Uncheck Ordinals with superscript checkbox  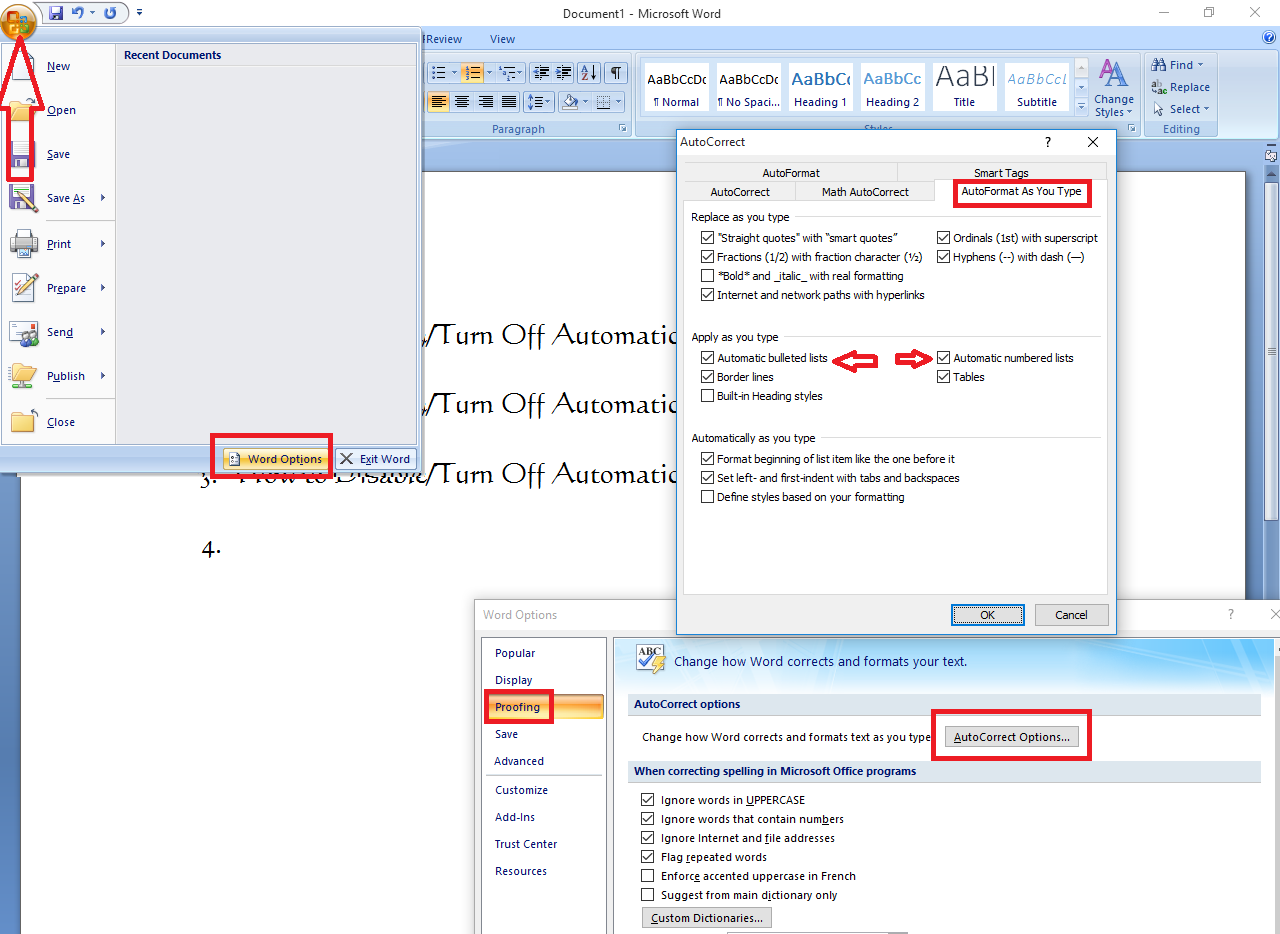(944, 238)
